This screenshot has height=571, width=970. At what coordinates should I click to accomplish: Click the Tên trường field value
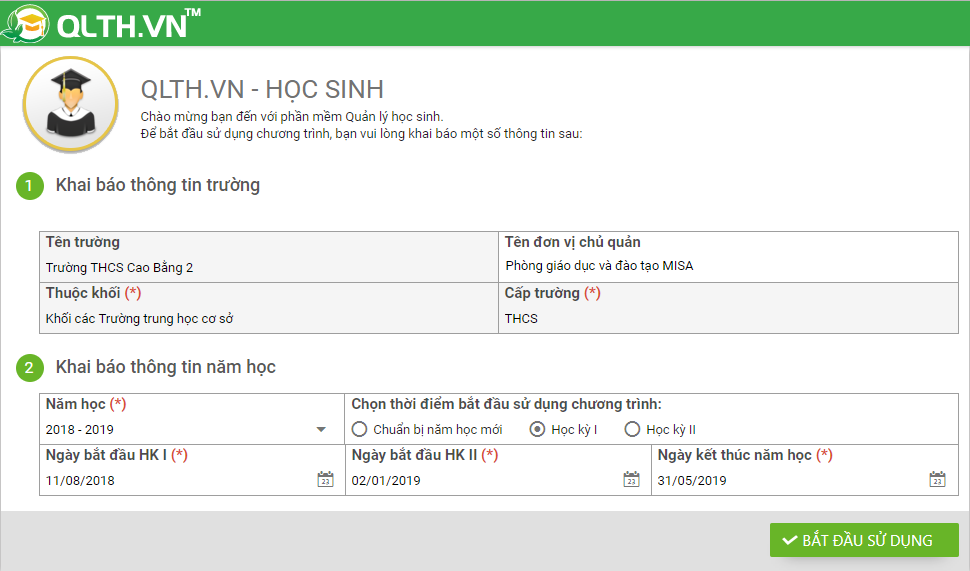pyautogui.click(x=120, y=268)
